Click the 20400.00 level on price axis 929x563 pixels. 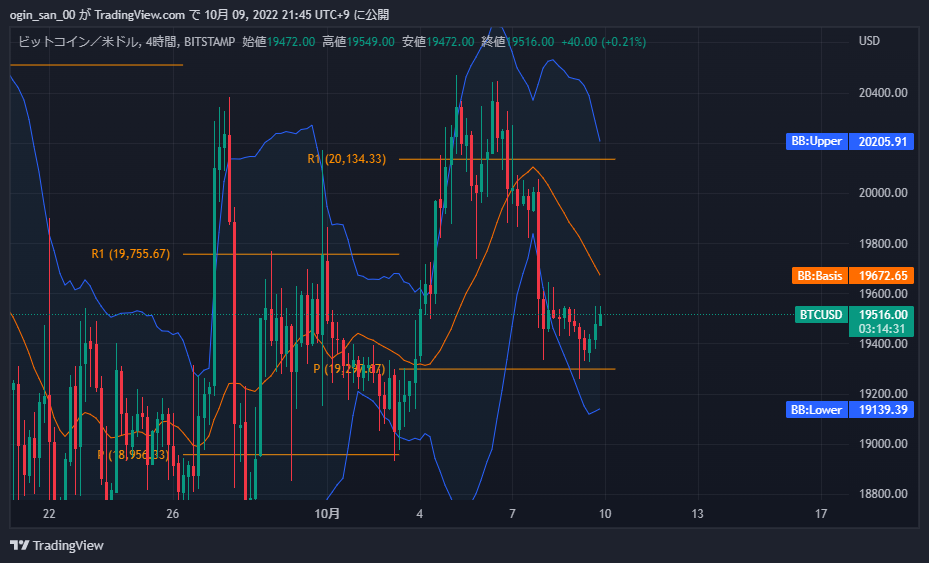pos(881,93)
